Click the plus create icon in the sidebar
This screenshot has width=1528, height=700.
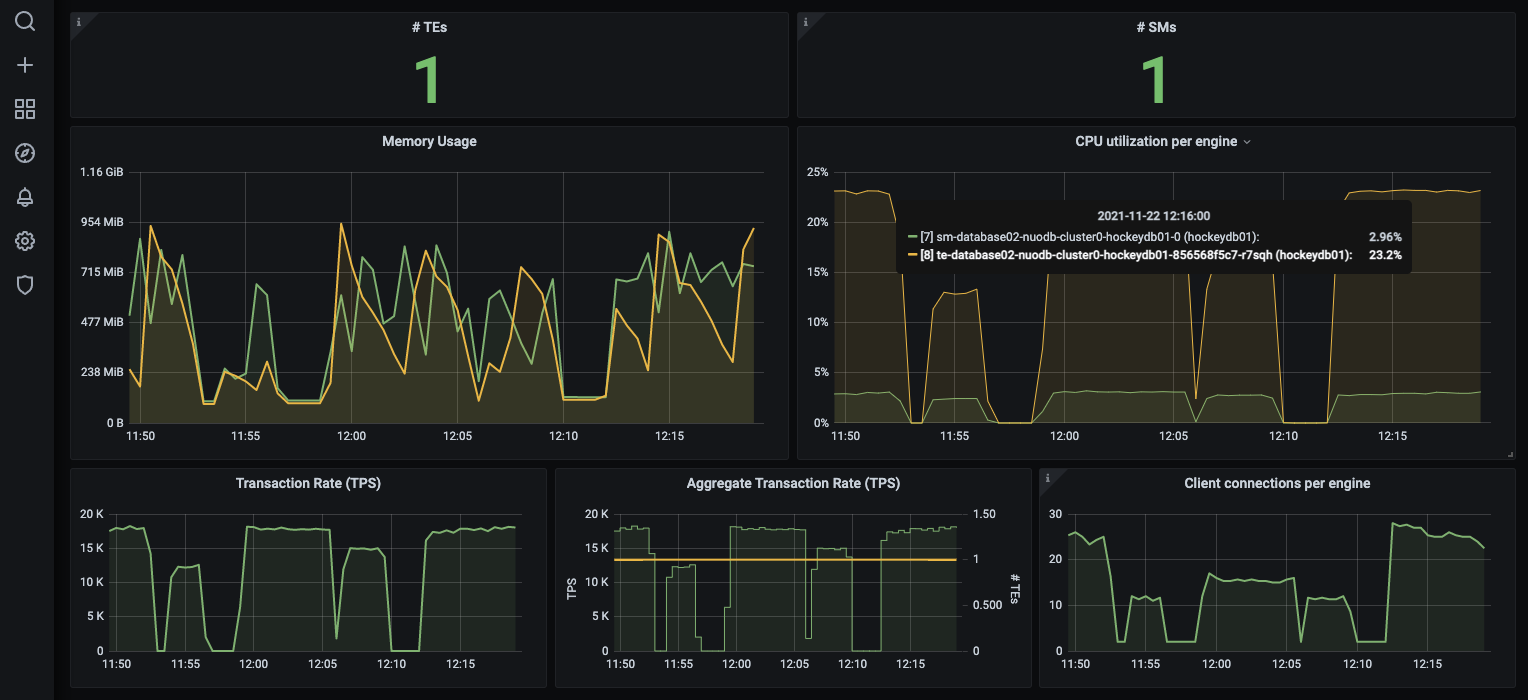(x=25, y=65)
